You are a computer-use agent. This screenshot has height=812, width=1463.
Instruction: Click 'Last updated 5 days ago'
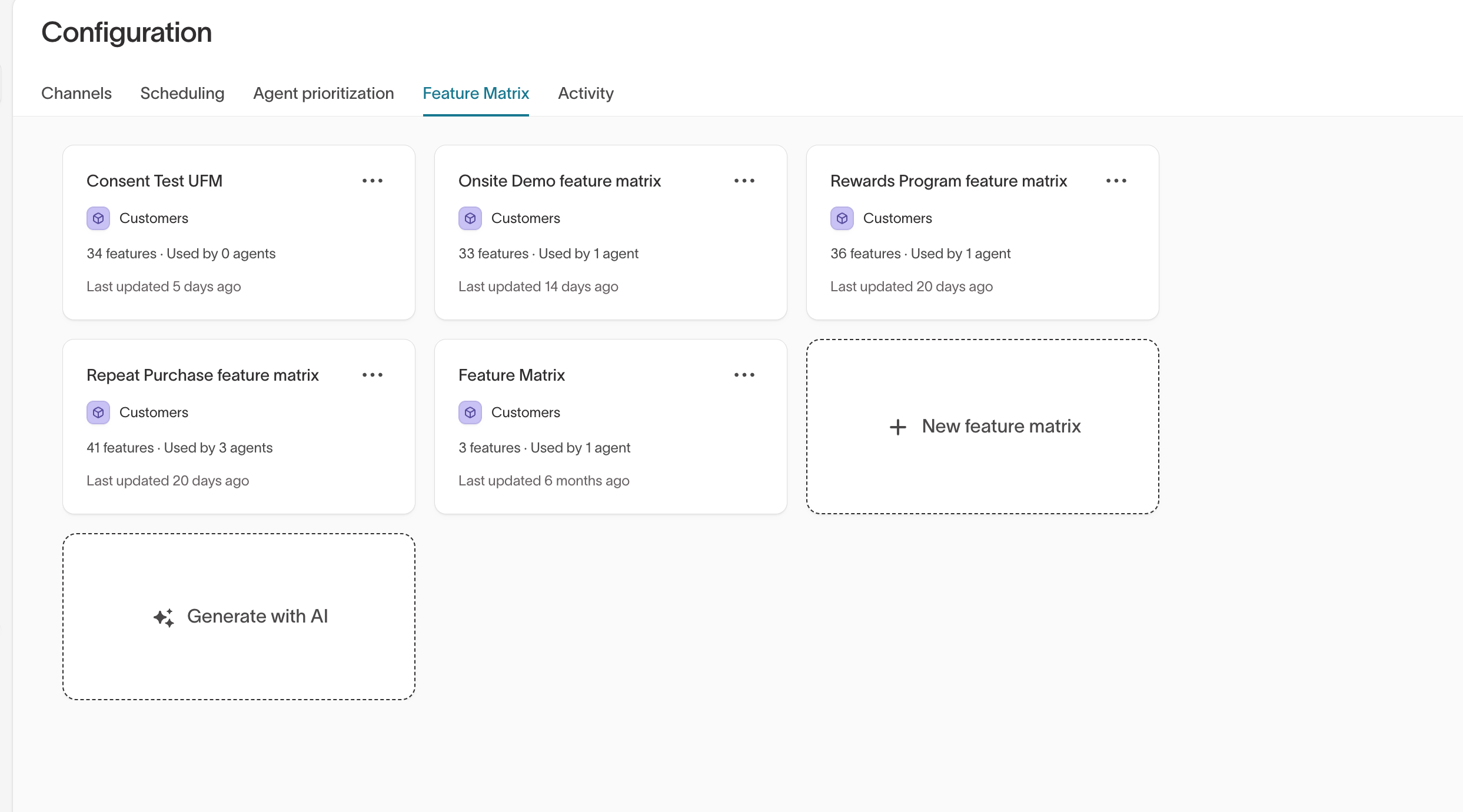164,287
